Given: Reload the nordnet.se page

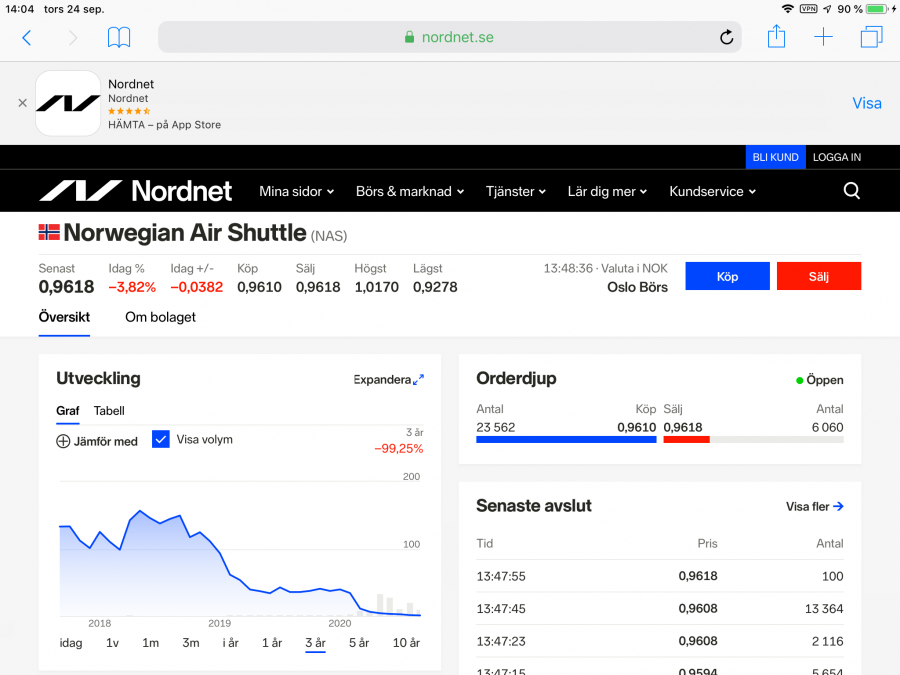Looking at the screenshot, I should point(726,38).
